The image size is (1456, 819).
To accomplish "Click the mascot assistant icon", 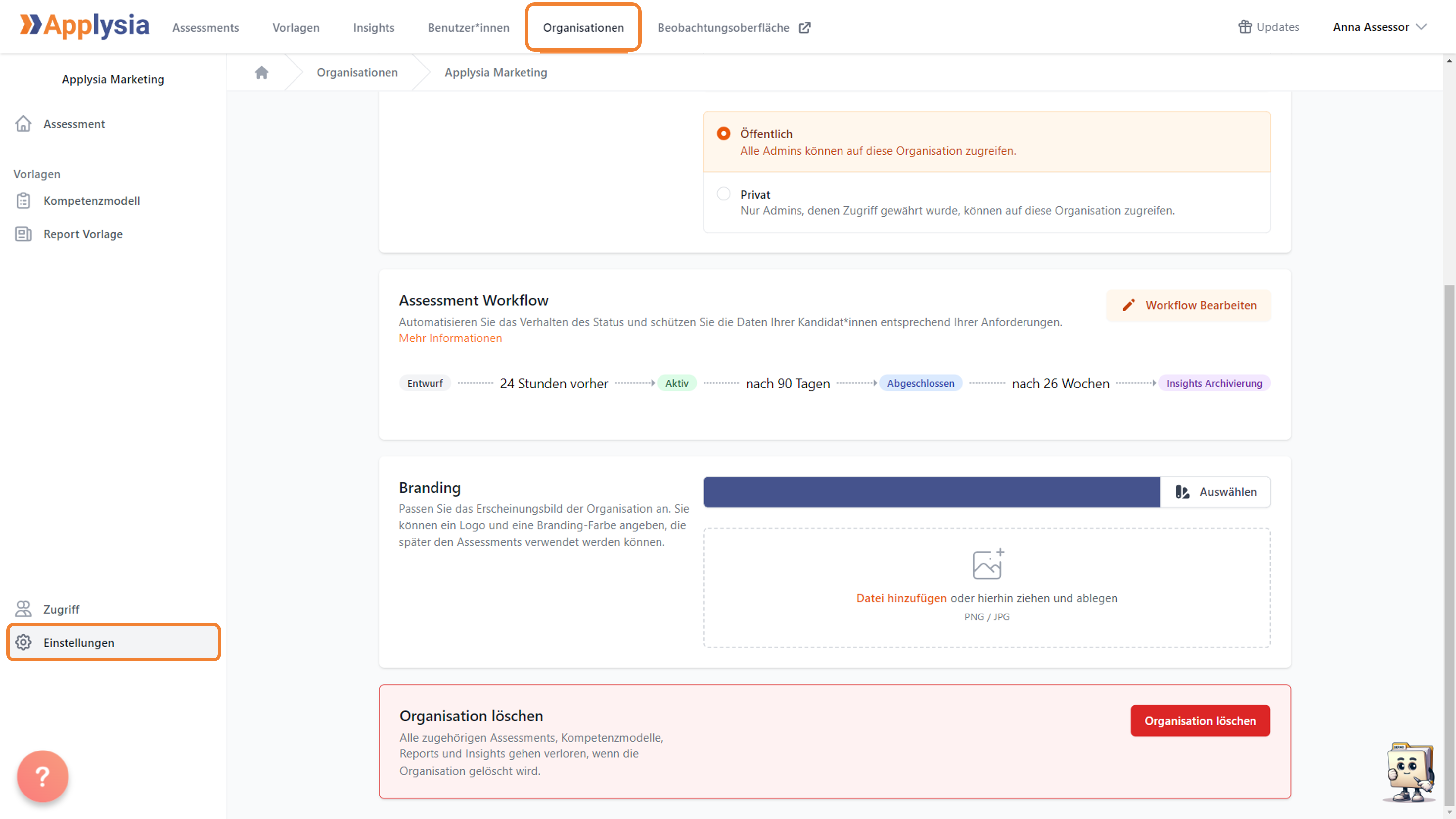I will (x=1410, y=772).
